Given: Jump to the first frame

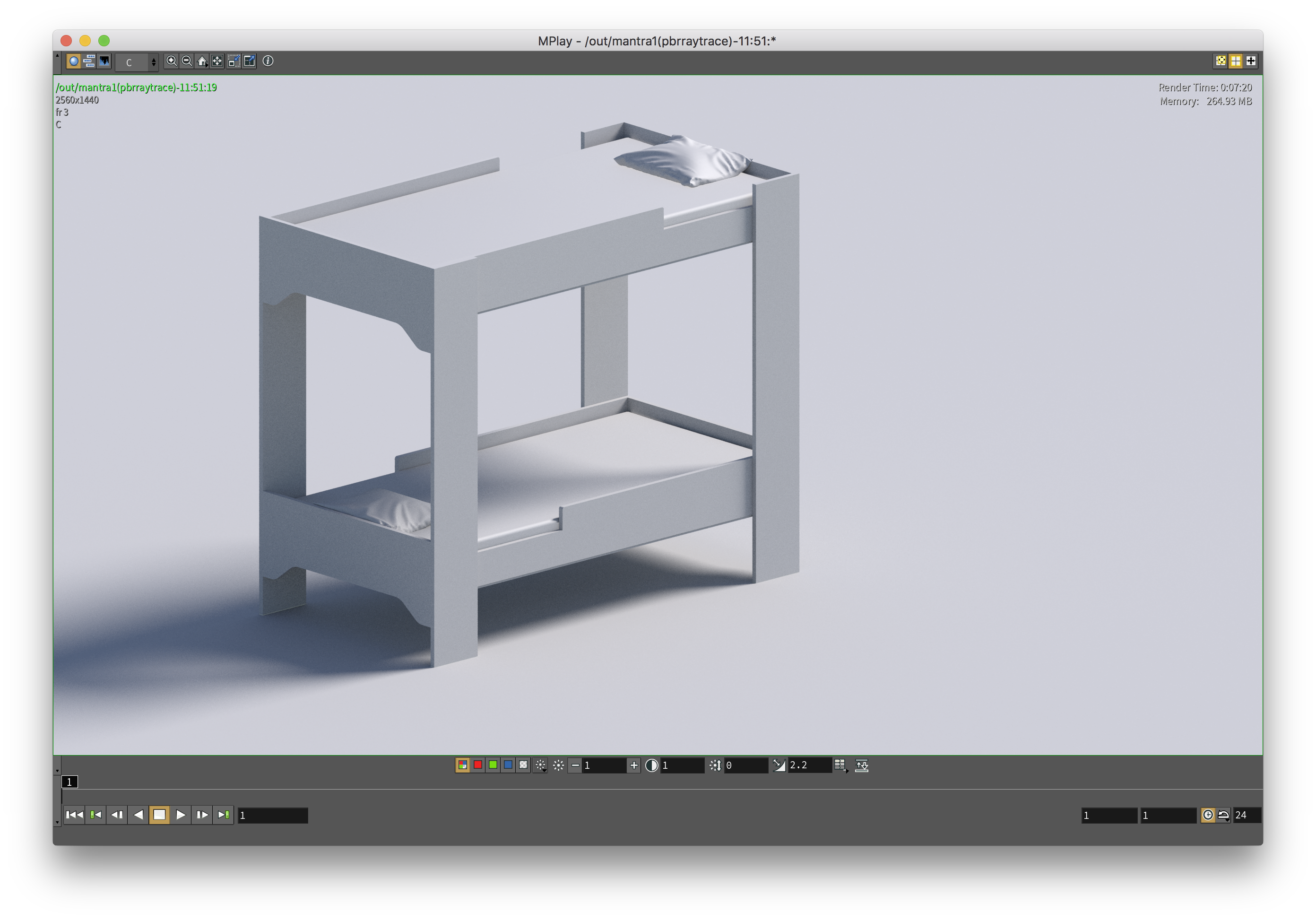Looking at the screenshot, I should pyautogui.click(x=74, y=815).
